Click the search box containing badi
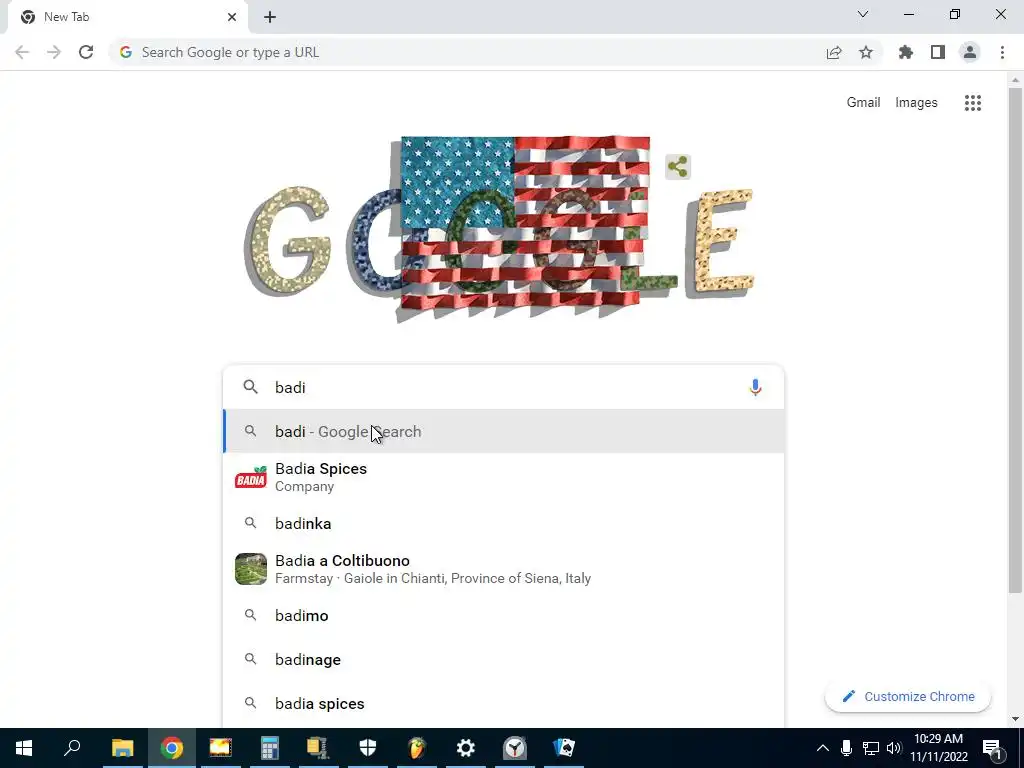This screenshot has width=1024, height=768. (503, 387)
